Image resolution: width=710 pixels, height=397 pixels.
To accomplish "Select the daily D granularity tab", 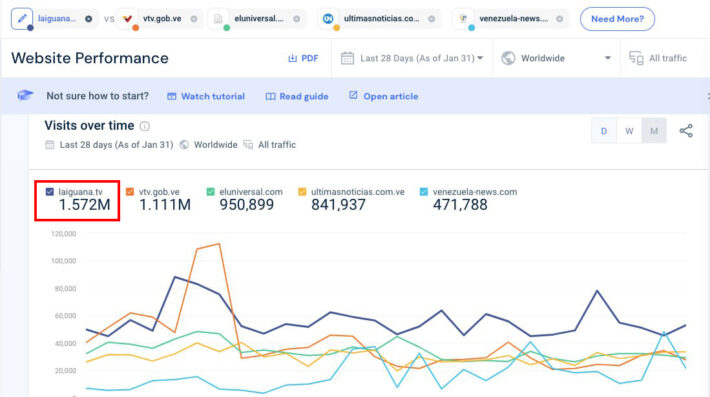I will [604, 131].
